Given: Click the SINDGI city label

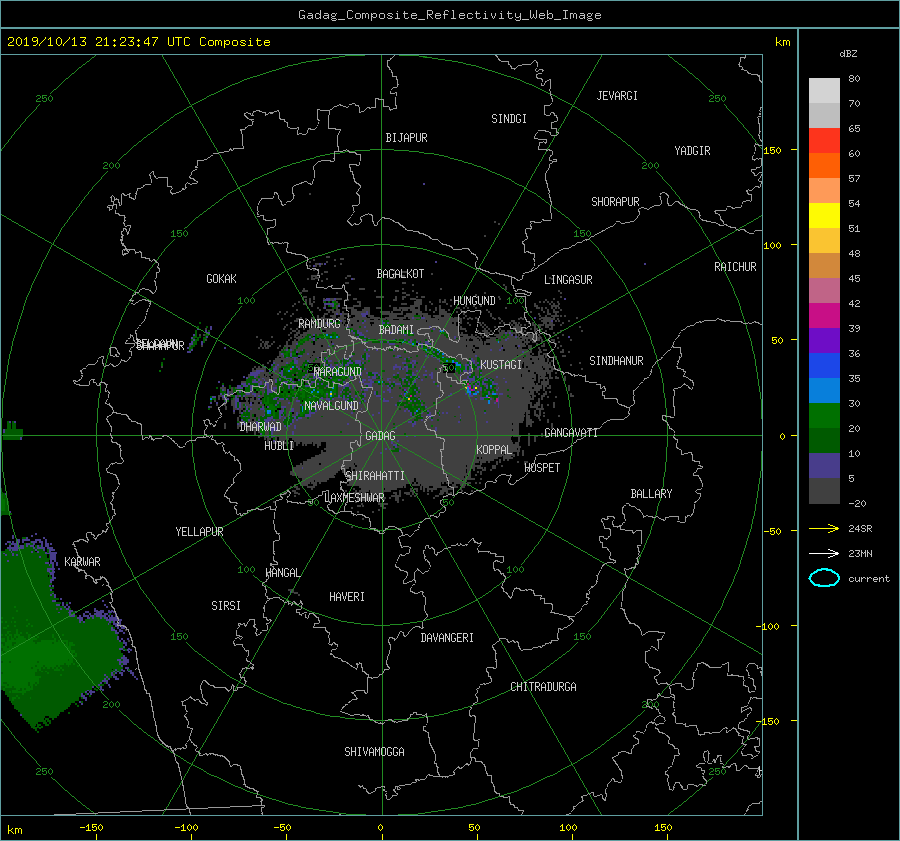Looking at the screenshot, I should (509, 119).
